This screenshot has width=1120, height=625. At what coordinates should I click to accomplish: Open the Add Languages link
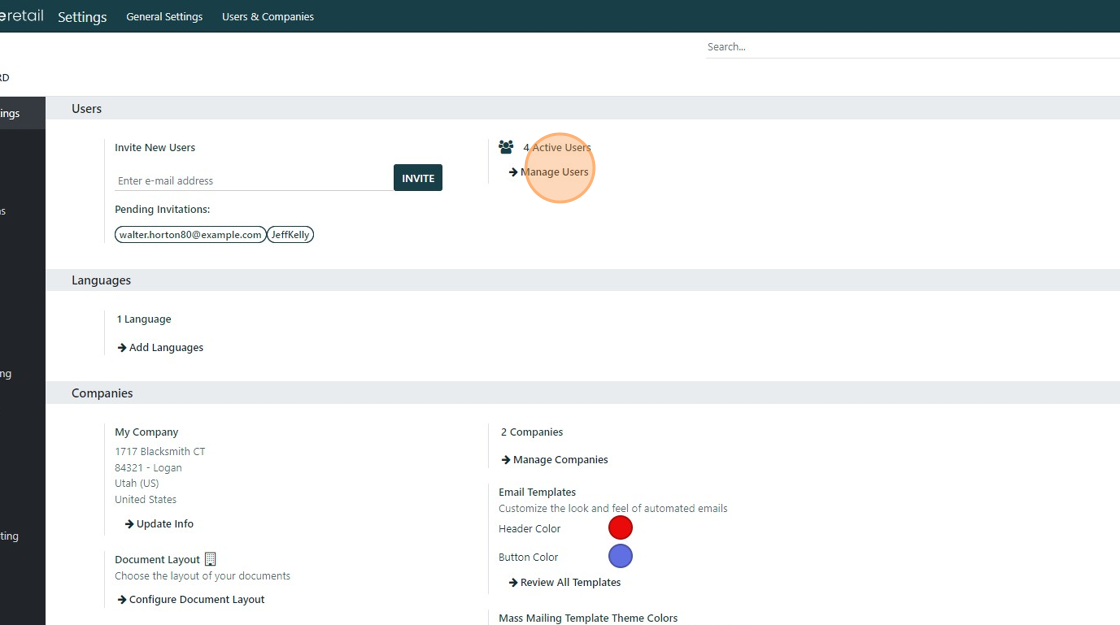[x=160, y=347]
